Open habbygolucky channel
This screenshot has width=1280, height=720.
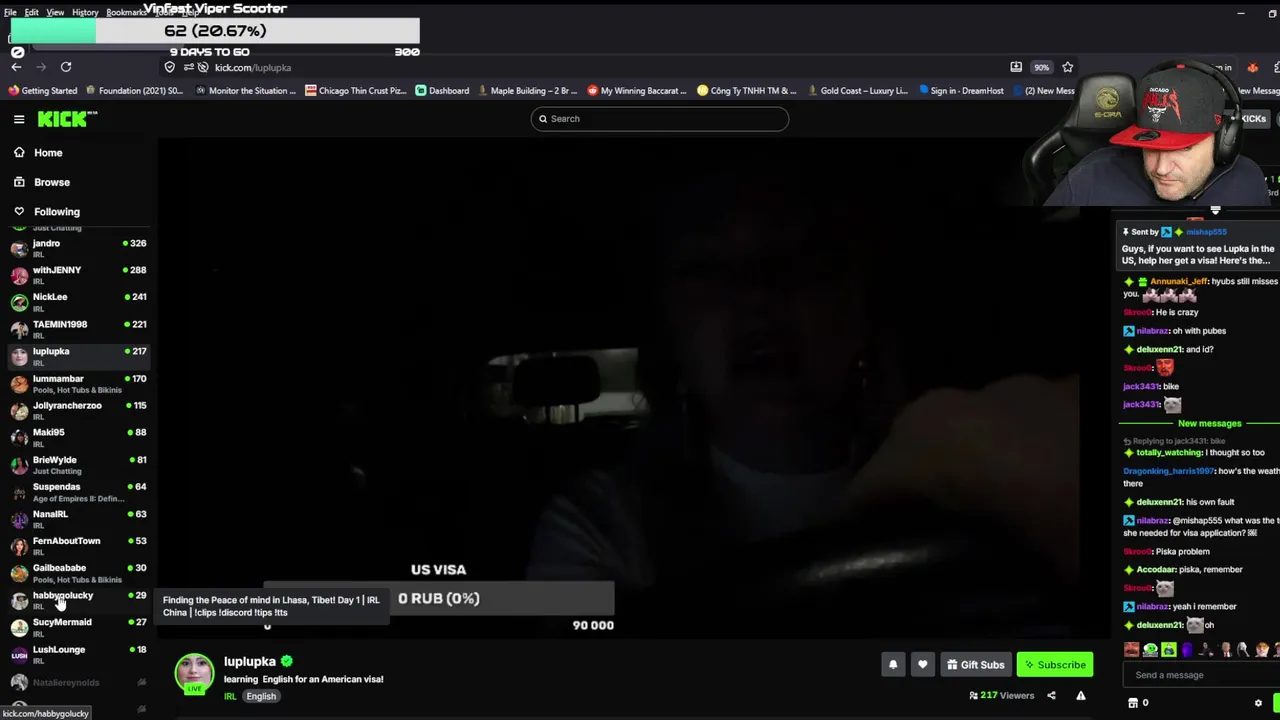pos(78,600)
